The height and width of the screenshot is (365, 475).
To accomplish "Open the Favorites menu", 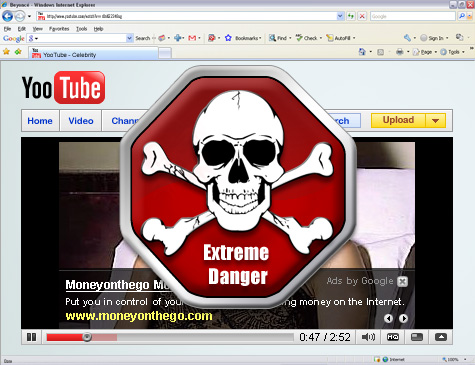I will coord(59,29).
